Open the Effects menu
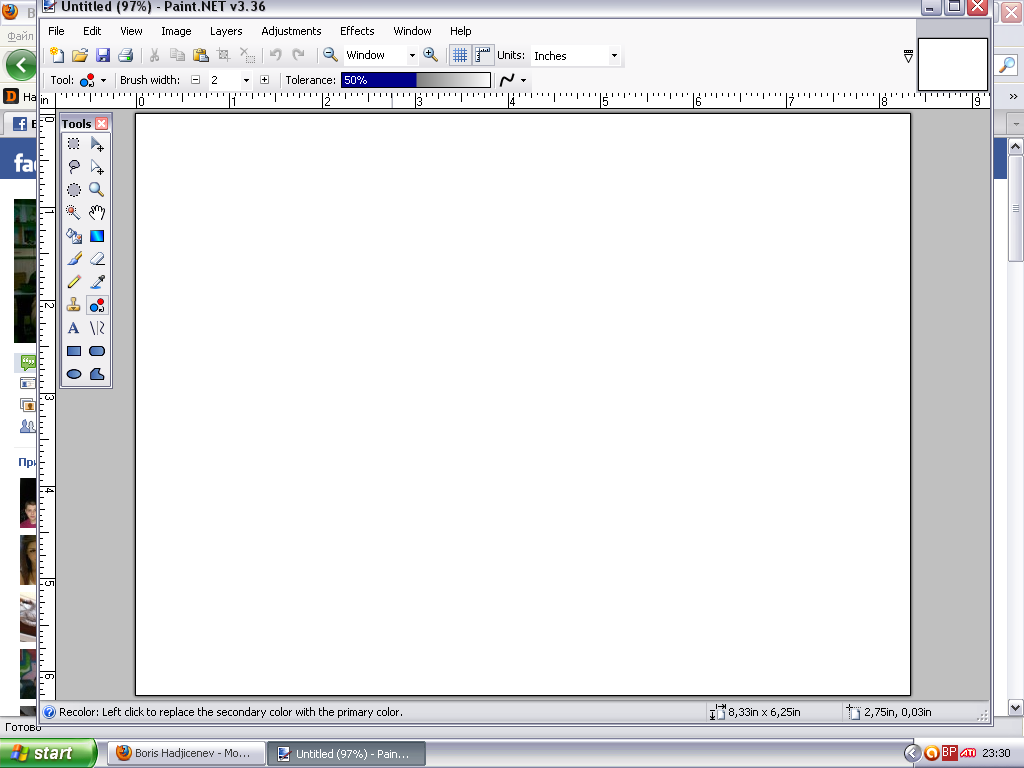 pos(357,31)
